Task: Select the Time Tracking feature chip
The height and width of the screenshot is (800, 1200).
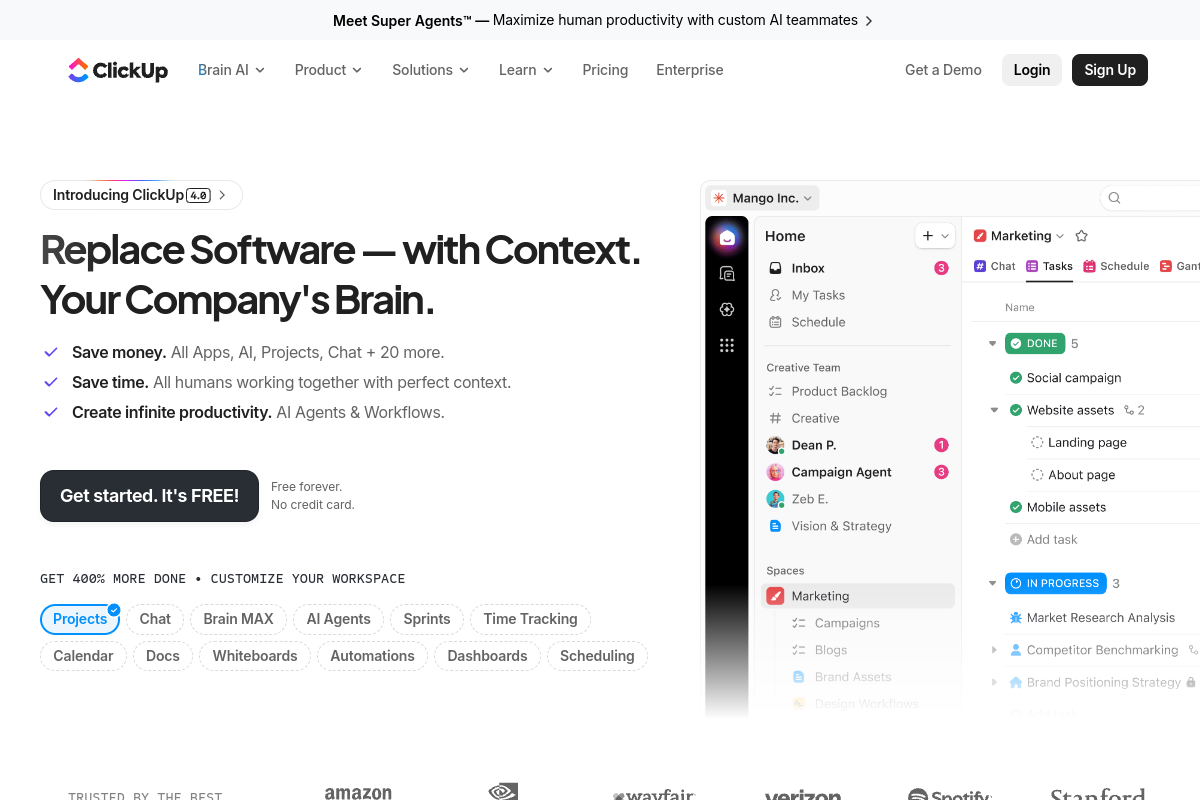Action: point(530,619)
